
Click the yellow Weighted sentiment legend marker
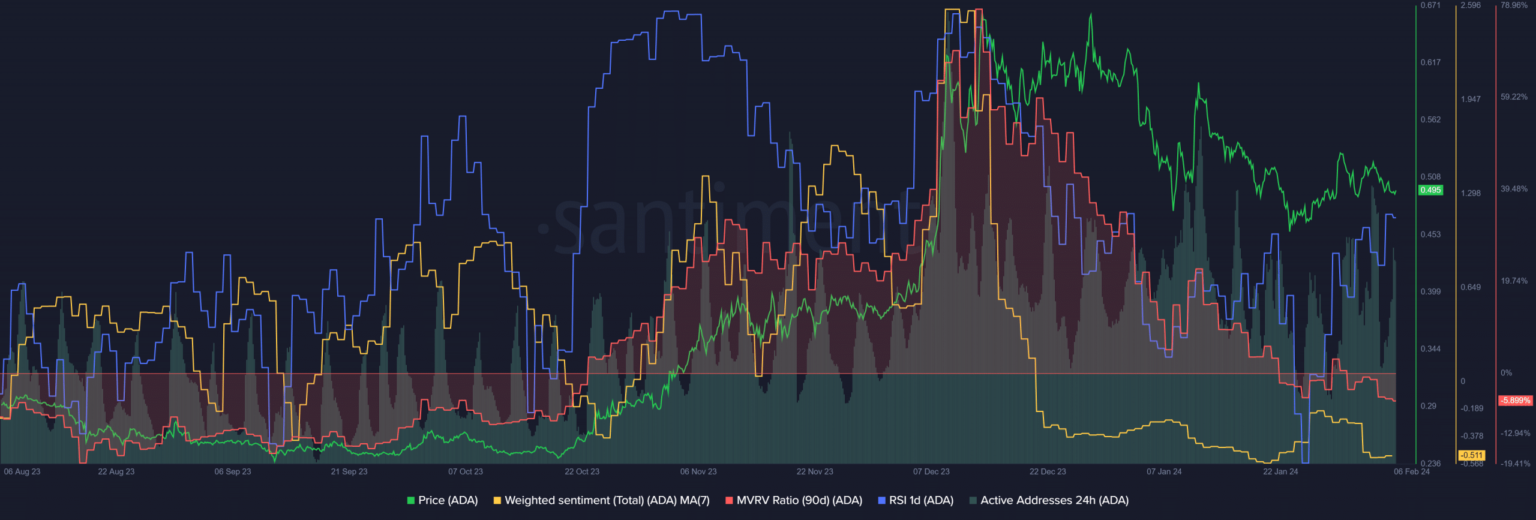click(x=497, y=500)
